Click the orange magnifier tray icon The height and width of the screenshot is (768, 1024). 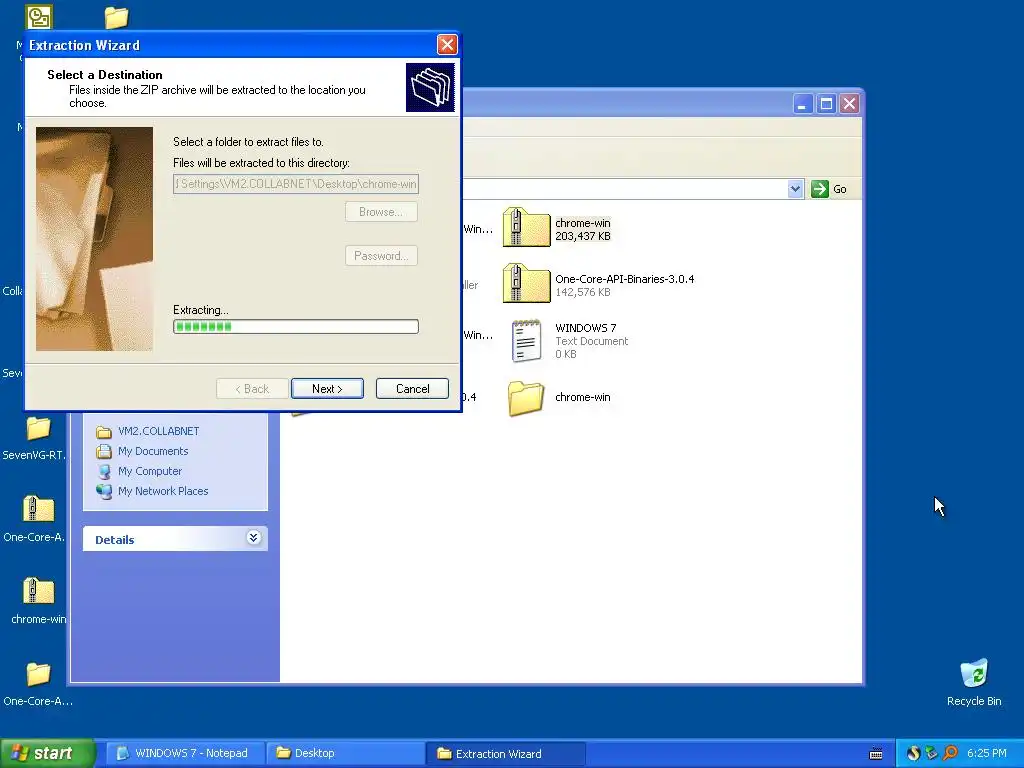[950, 754]
